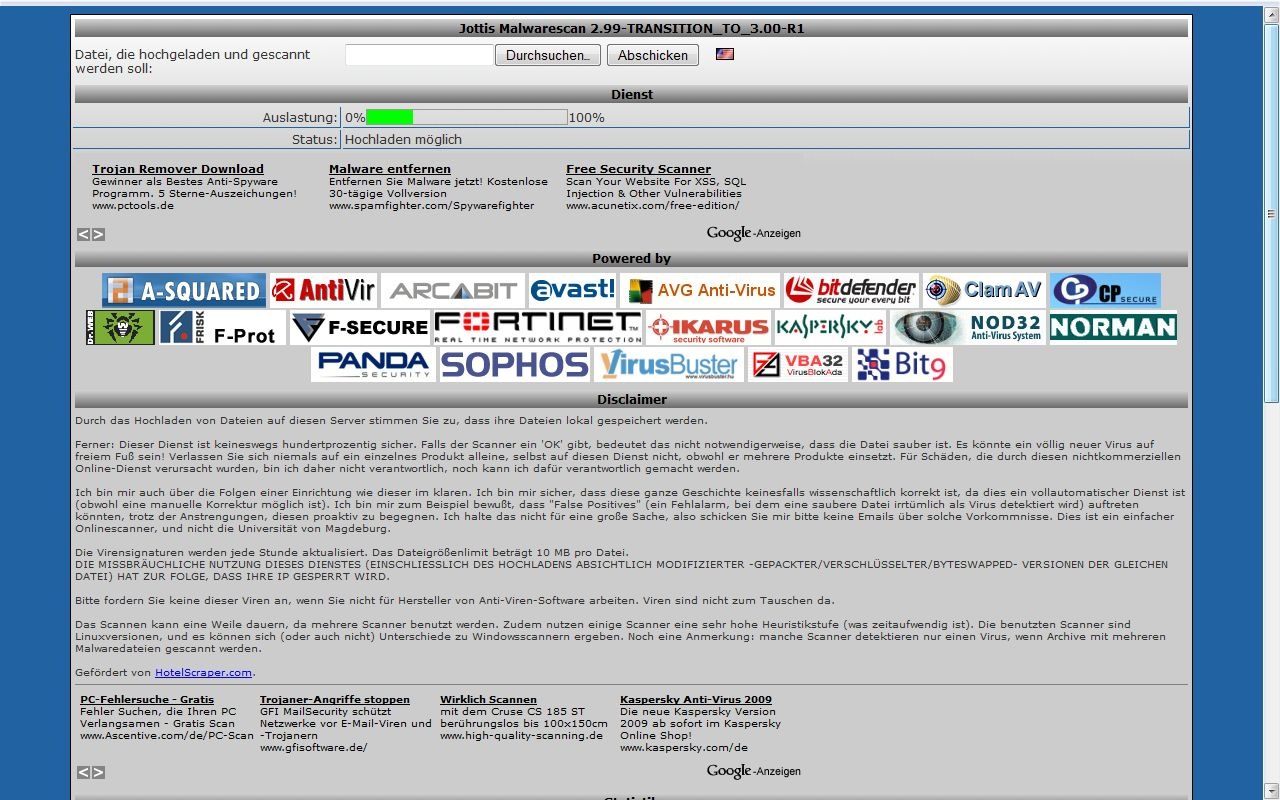This screenshot has width=1280, height=800.
Task: Open the Panda Security logo
Action: [x=373, y=364]
